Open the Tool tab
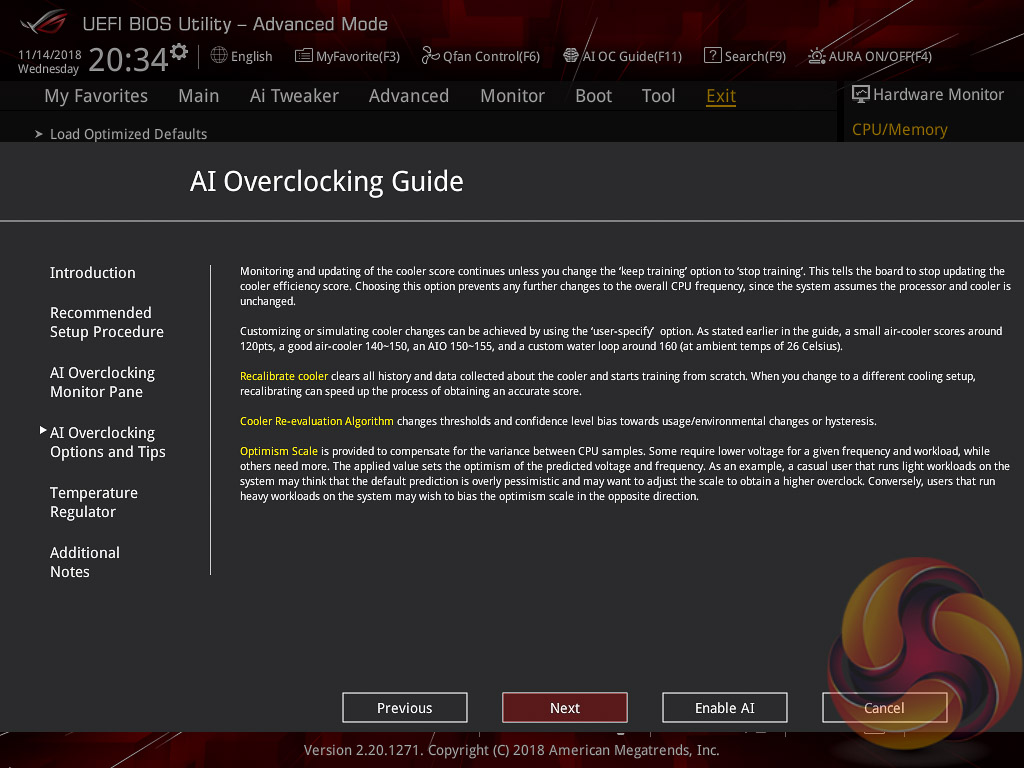Image resolution: width=1024 pixels, height=768 pixels. click(x=658, y=96)
